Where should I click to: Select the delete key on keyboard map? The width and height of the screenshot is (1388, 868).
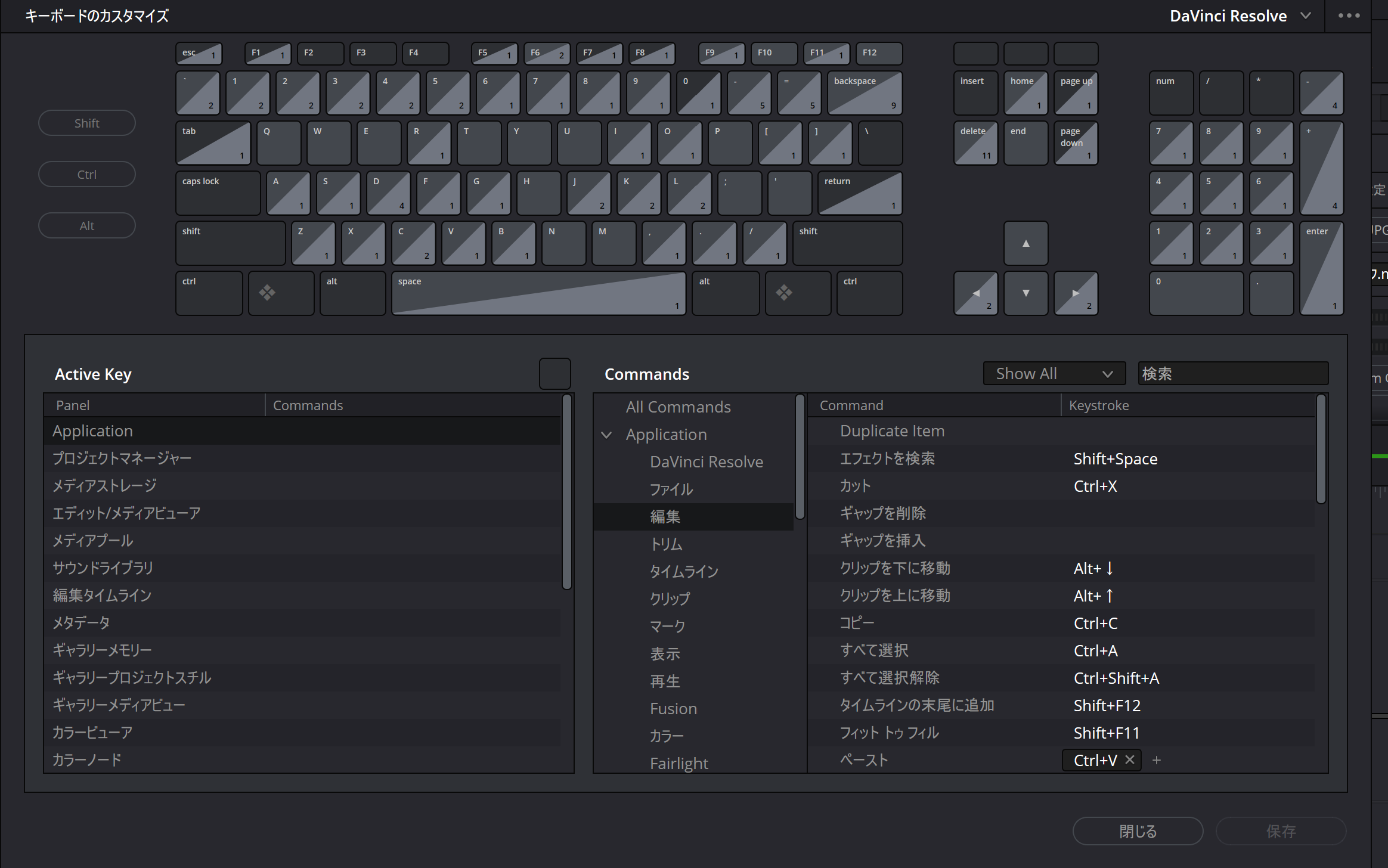click(x=975, y=142)
